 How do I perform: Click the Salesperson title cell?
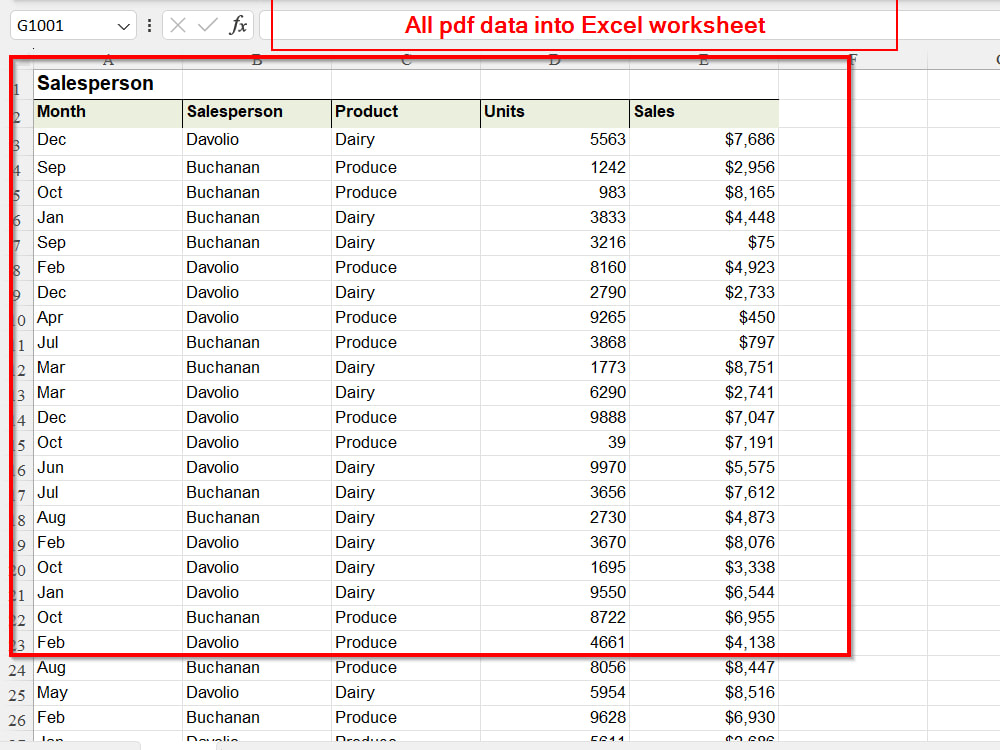107,84
